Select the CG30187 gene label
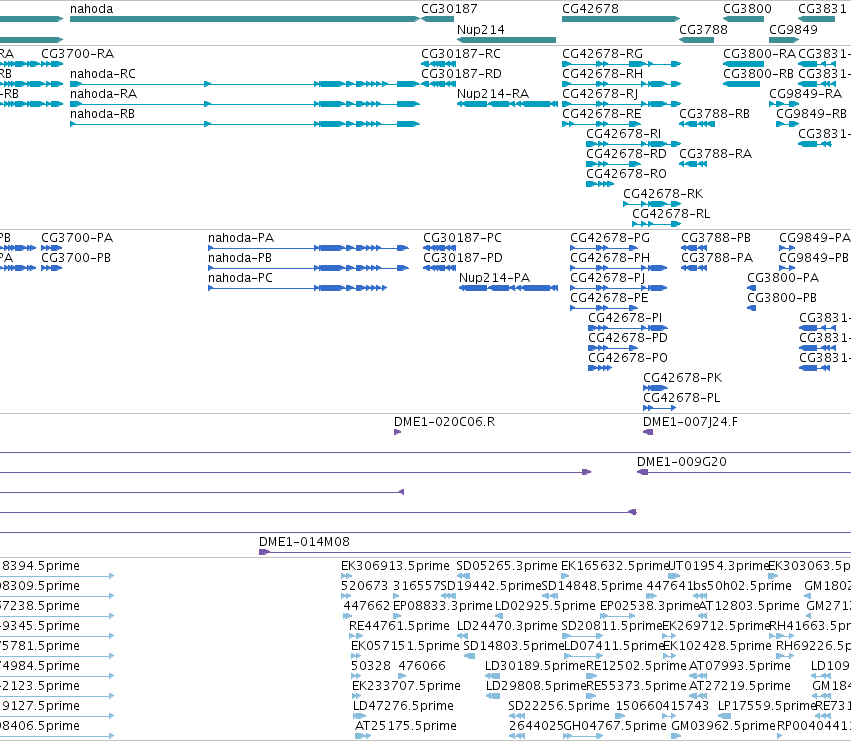 click(449, 9)
